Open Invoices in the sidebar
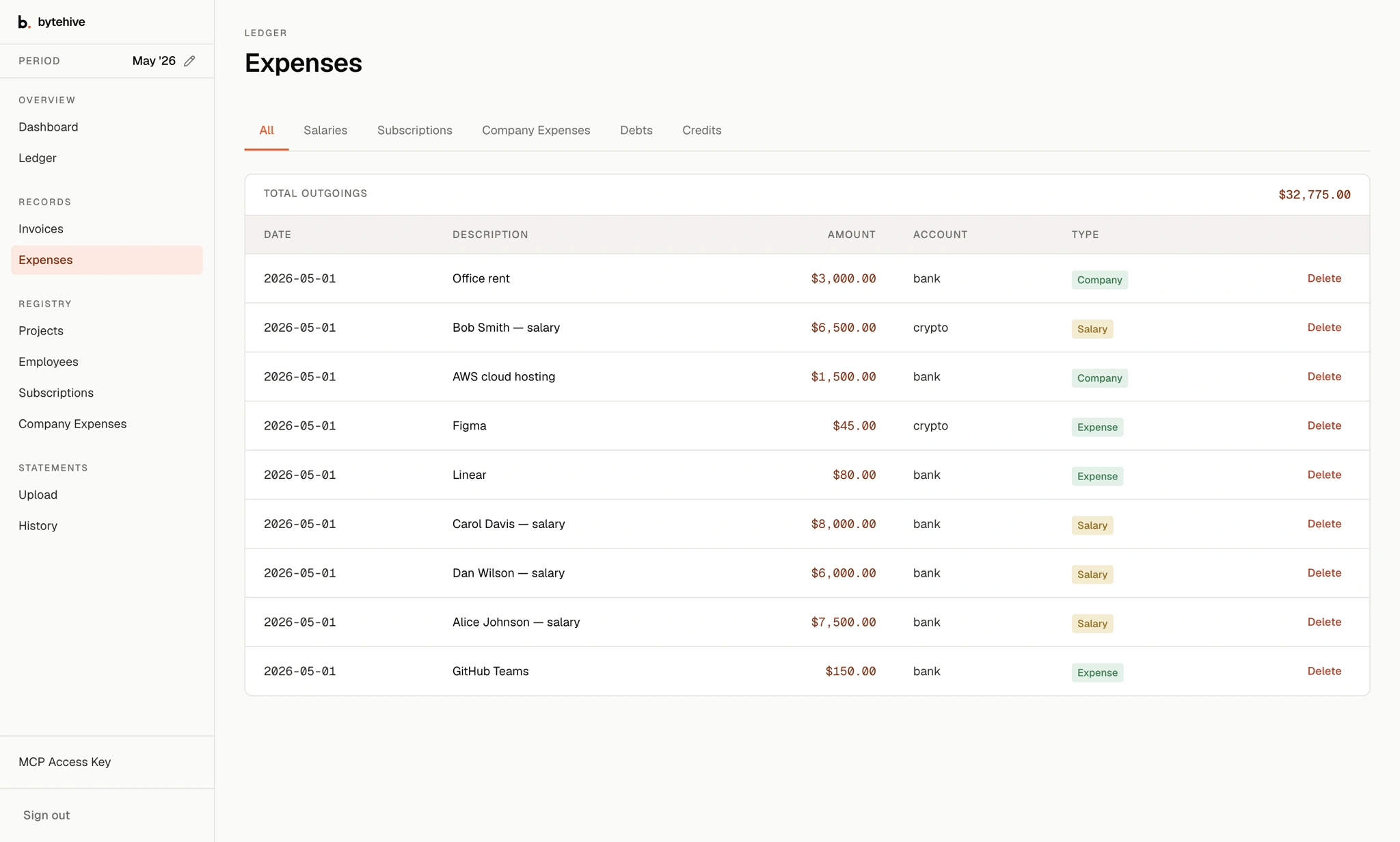The height and width of the screenshot is (842, 1400). pyautogui.click(x=41, y=229)
